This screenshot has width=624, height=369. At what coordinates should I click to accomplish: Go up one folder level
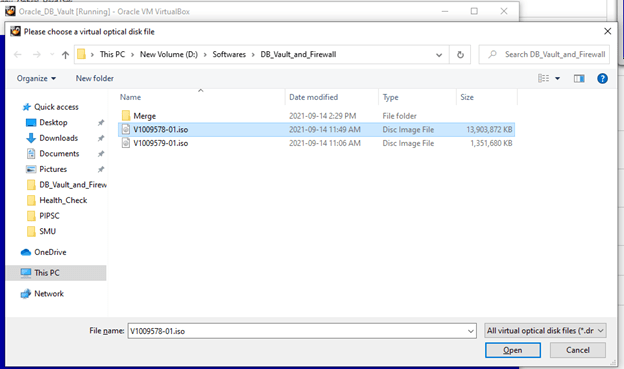coord(66,55)
